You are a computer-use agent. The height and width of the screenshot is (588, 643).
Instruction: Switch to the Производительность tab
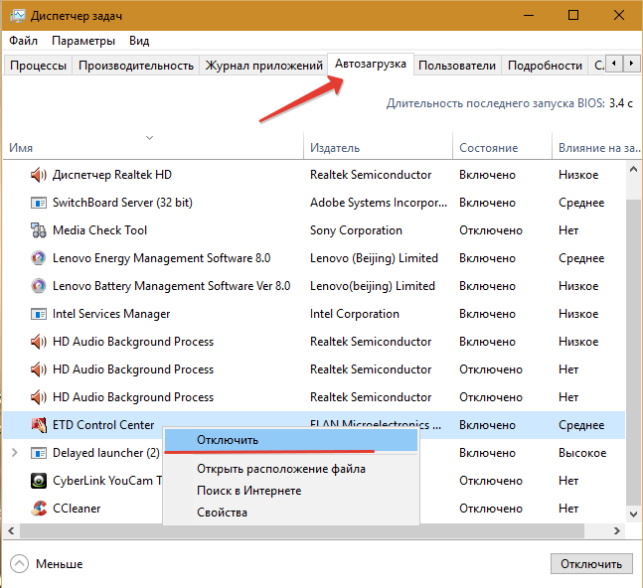pyautogui.click(x=136, y=66)
